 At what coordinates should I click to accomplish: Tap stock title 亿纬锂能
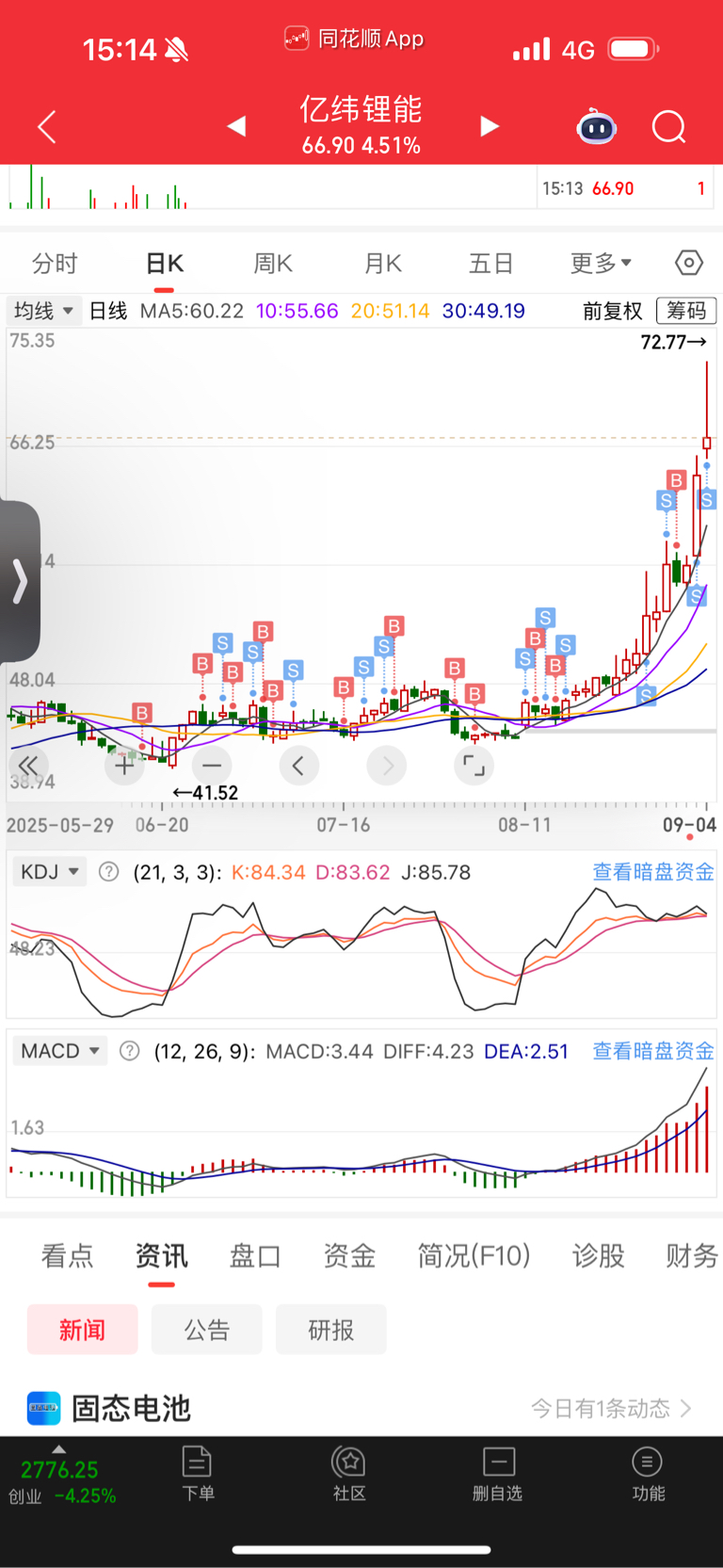coord(361,109)
